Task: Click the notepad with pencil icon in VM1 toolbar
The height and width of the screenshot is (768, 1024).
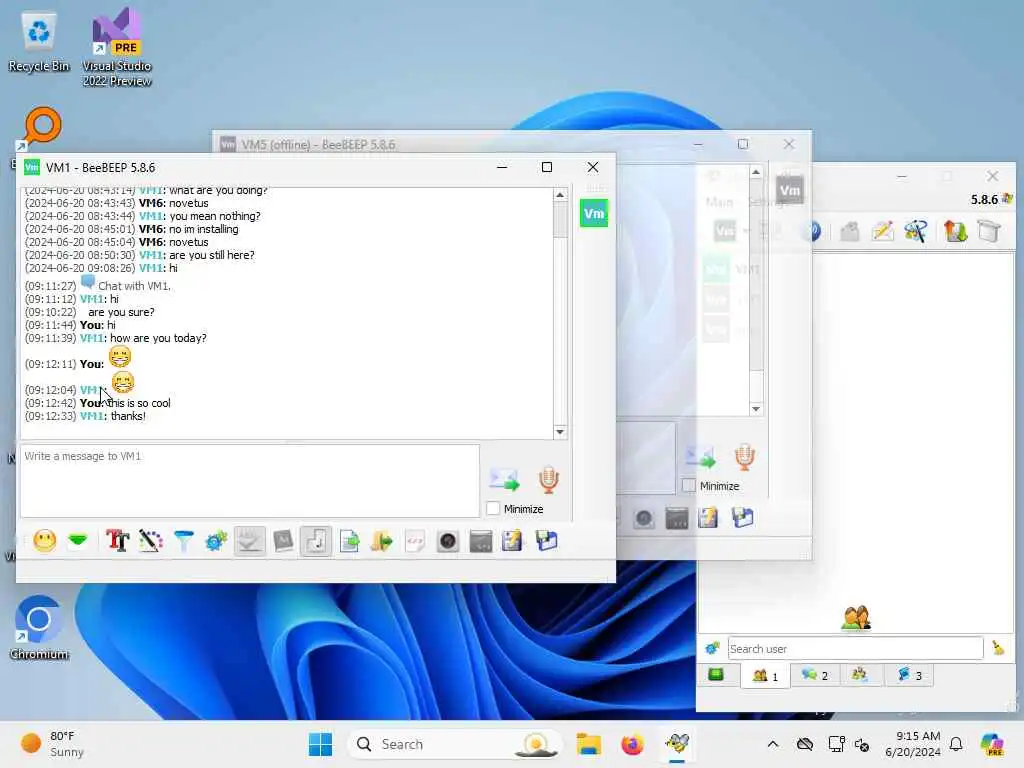Action: tap(513, 541)
